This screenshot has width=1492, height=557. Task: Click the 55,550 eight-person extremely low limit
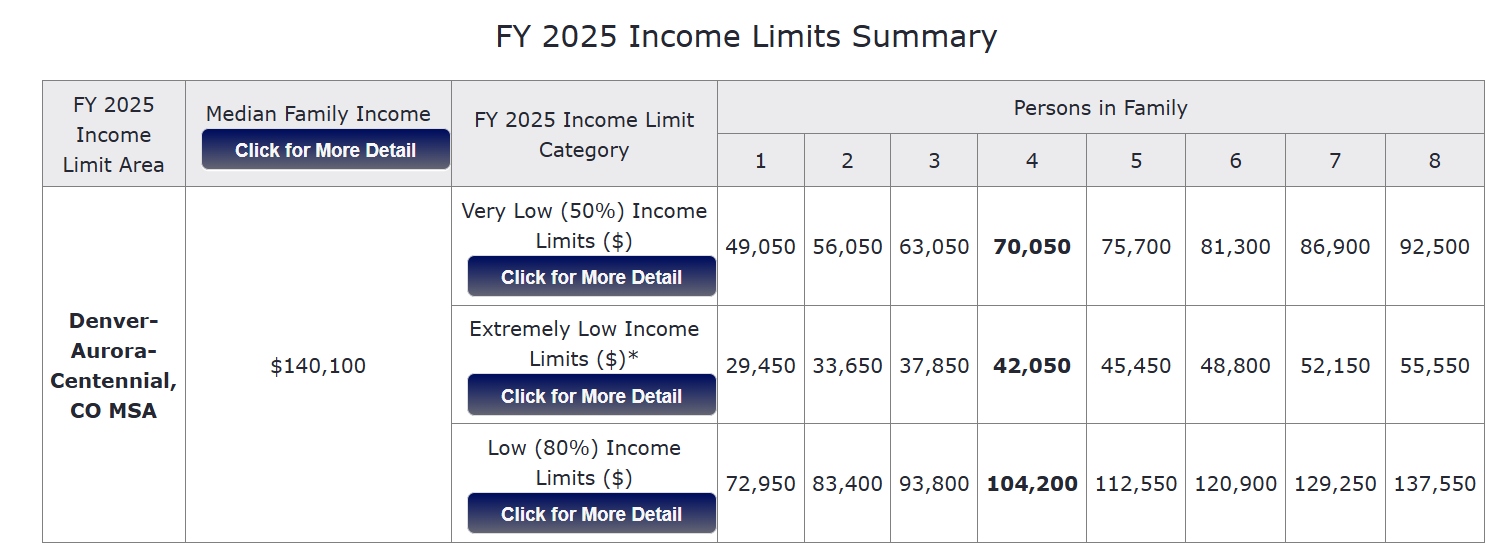1434,366
